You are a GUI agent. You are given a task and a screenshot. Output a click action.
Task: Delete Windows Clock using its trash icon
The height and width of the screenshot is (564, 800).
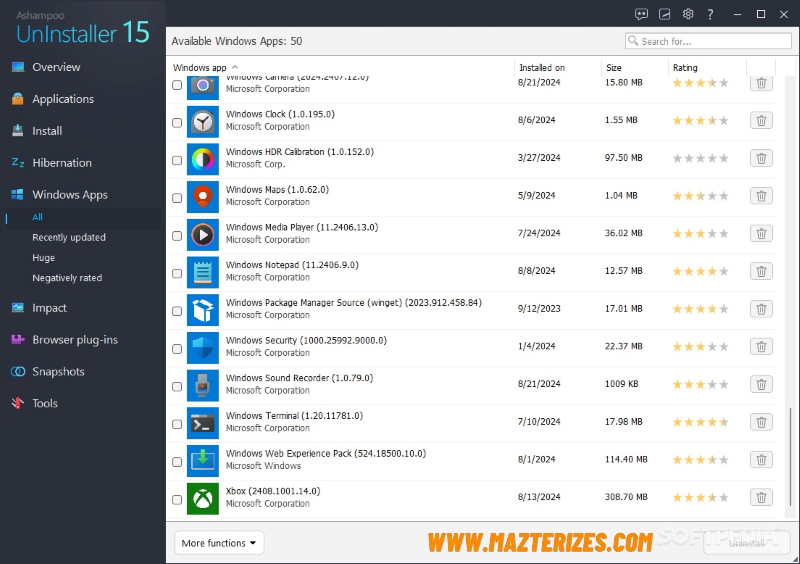[x=761, y=120]
